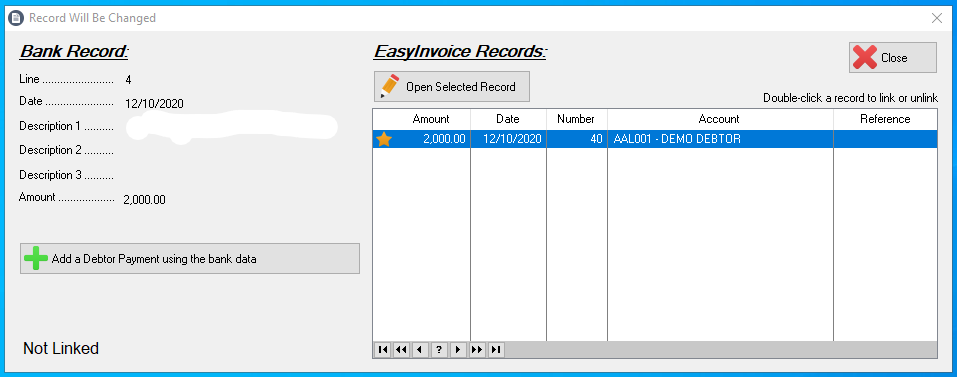Select the AAL001 - DEMO DEBTOR row

pos(655,139)
